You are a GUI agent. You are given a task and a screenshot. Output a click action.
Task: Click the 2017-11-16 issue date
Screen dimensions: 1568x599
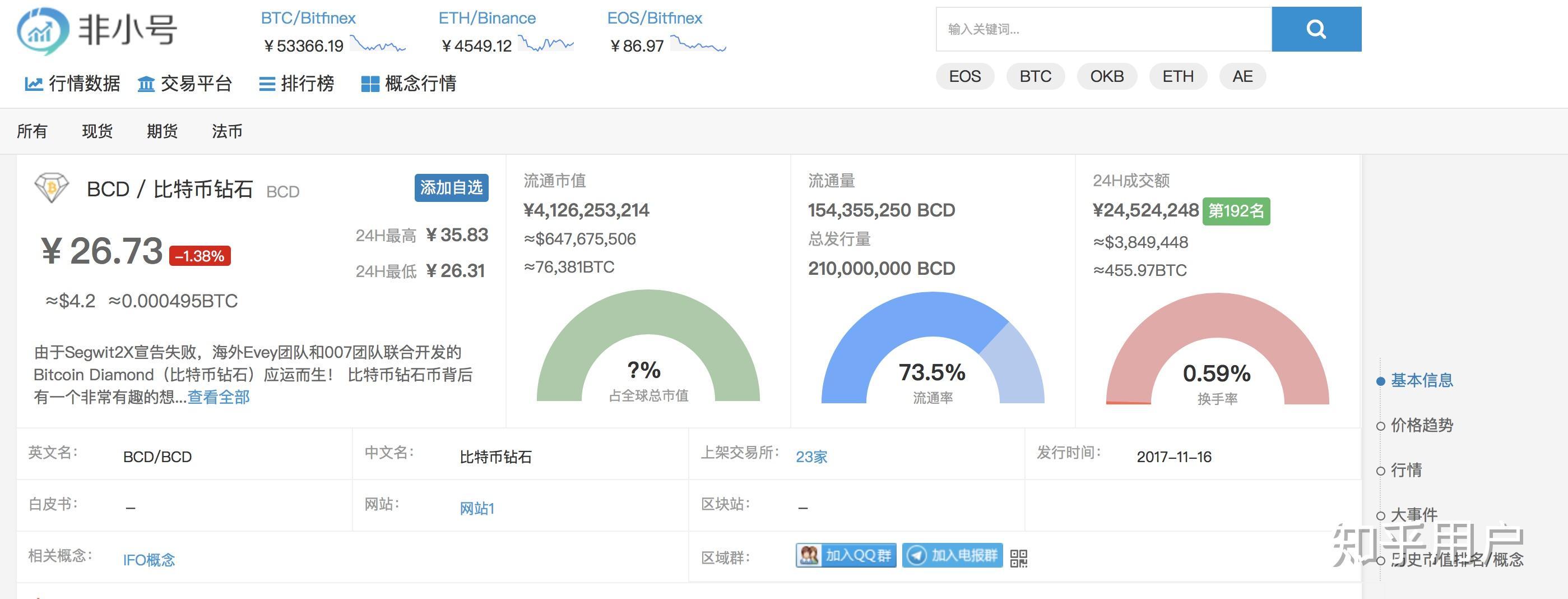[x=1174, y=457]
